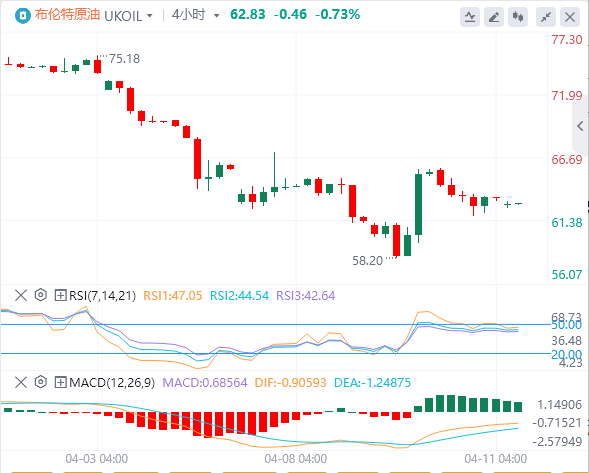Click the 56.07 price axis label
The height and width of the screenshot is (473, 589).
[566, 275]
